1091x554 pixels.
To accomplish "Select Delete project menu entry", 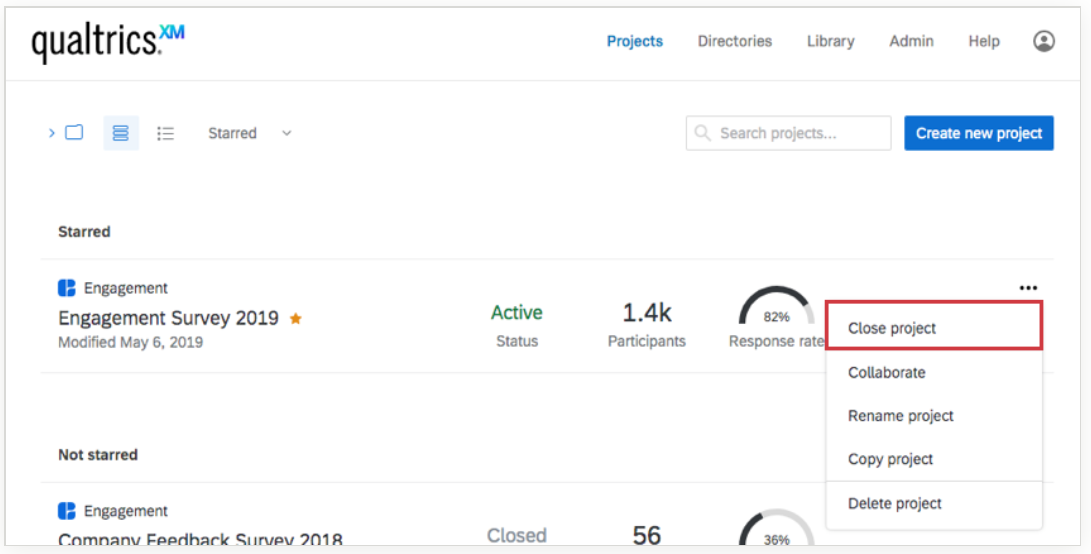I will [x=895, y=504].
